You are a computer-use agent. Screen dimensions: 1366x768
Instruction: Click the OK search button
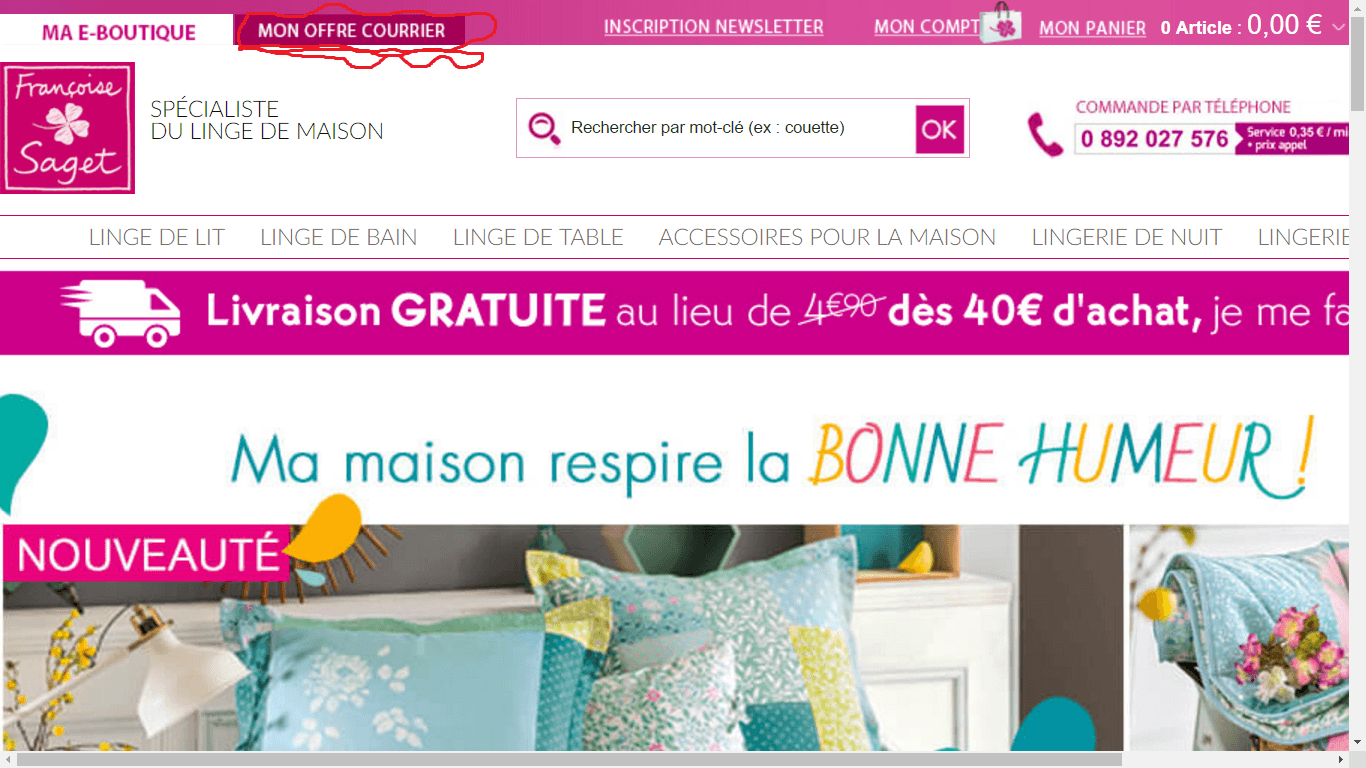point(939,129)
